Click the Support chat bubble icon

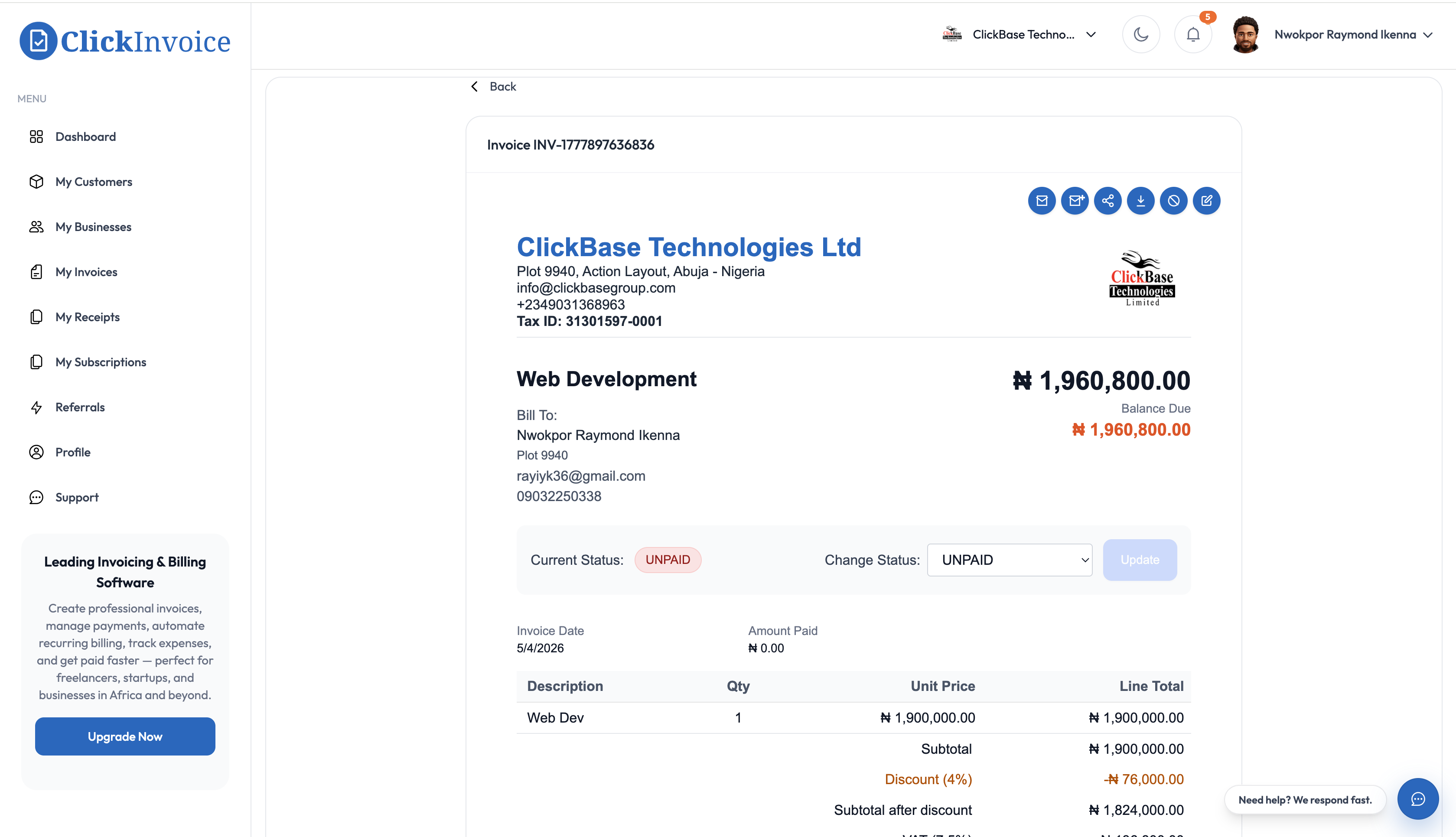coord(36,497)
